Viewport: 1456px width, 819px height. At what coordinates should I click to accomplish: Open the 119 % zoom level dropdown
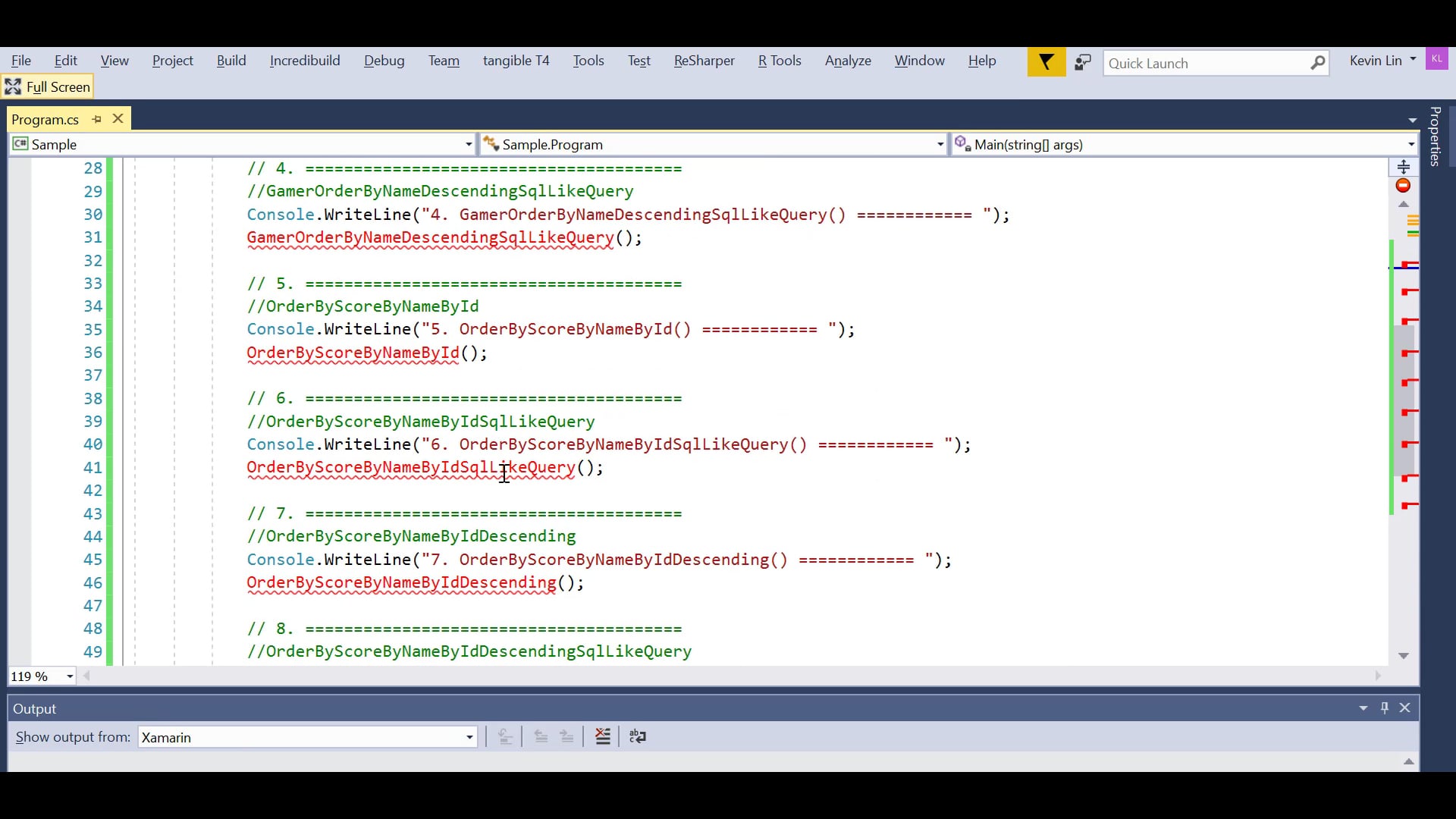pyautogui.click(x=70, y=676)
